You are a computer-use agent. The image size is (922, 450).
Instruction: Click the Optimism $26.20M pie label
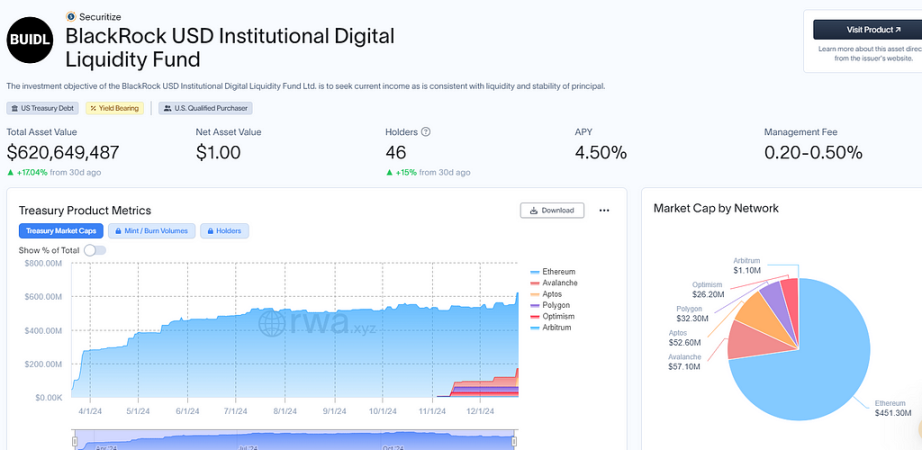point(707,289)
